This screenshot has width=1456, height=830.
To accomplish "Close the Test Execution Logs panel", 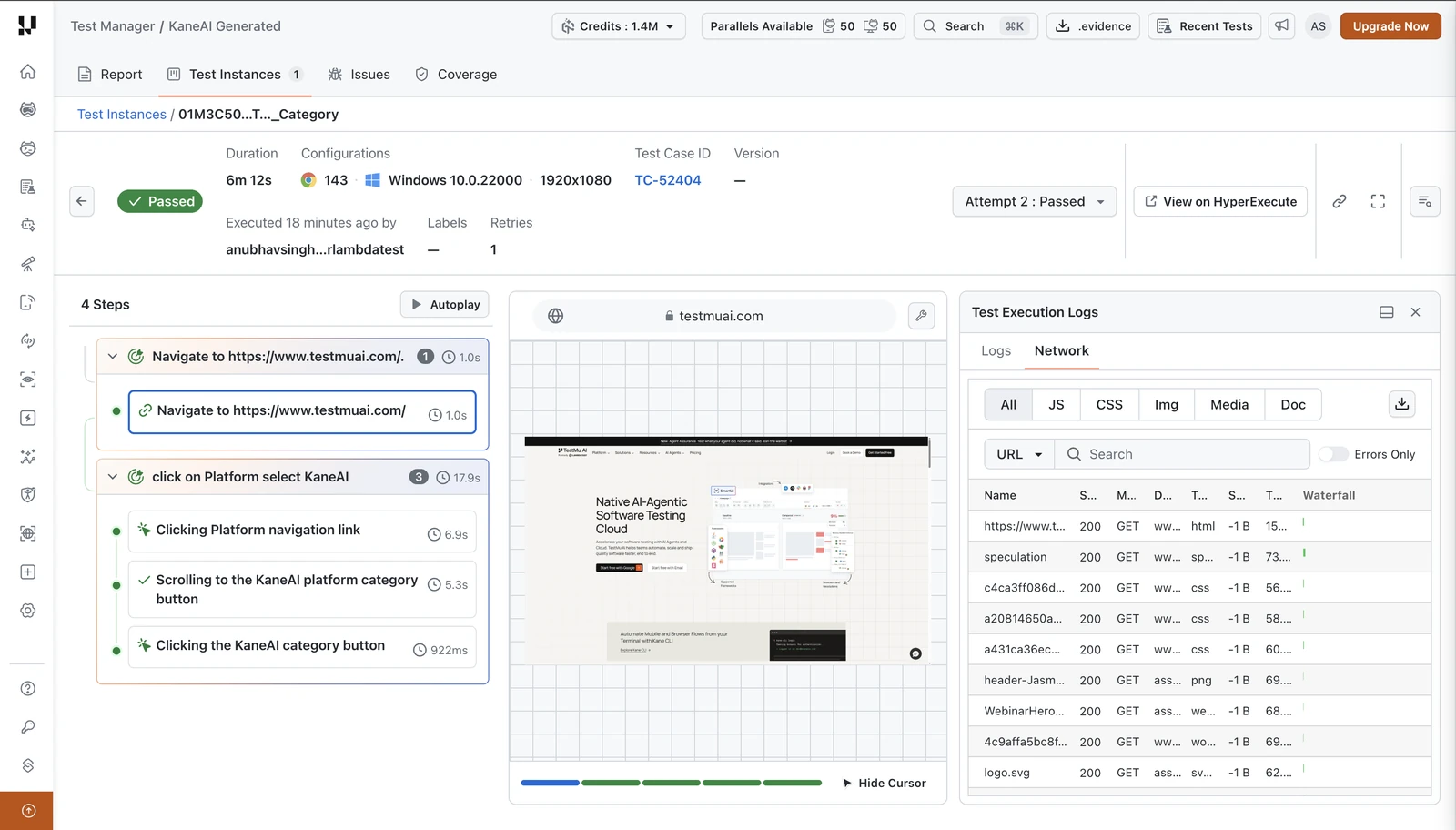I will [1415, 312].
